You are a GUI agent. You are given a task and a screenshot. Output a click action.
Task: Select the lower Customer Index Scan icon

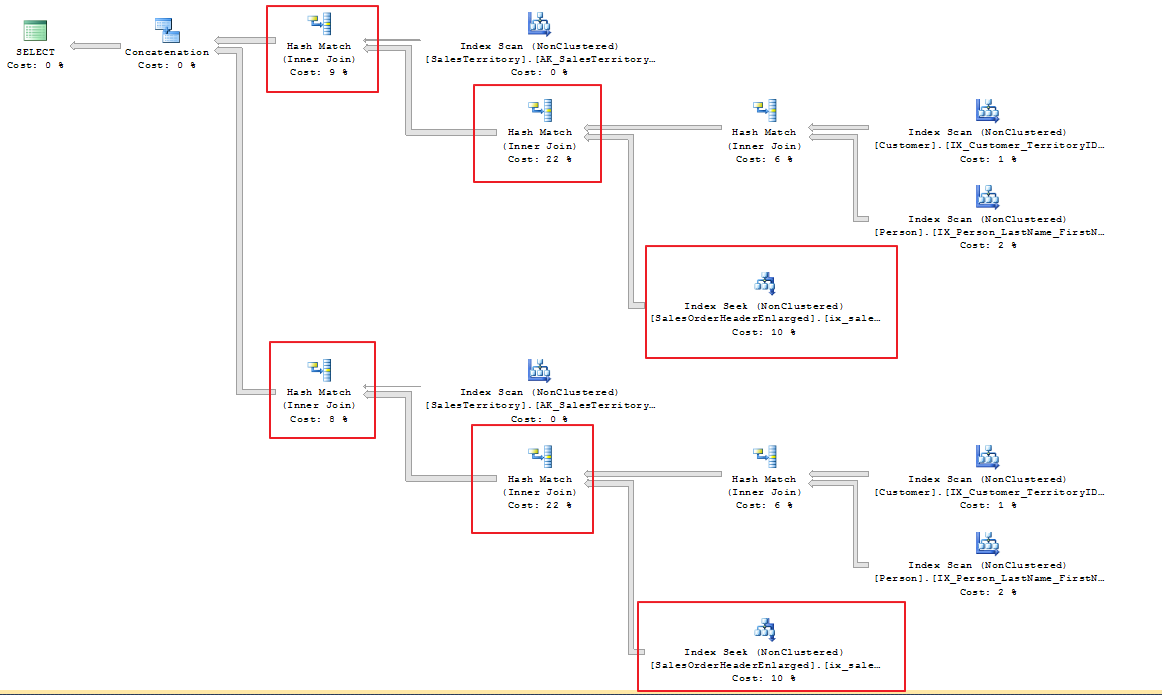coord(987,457)
